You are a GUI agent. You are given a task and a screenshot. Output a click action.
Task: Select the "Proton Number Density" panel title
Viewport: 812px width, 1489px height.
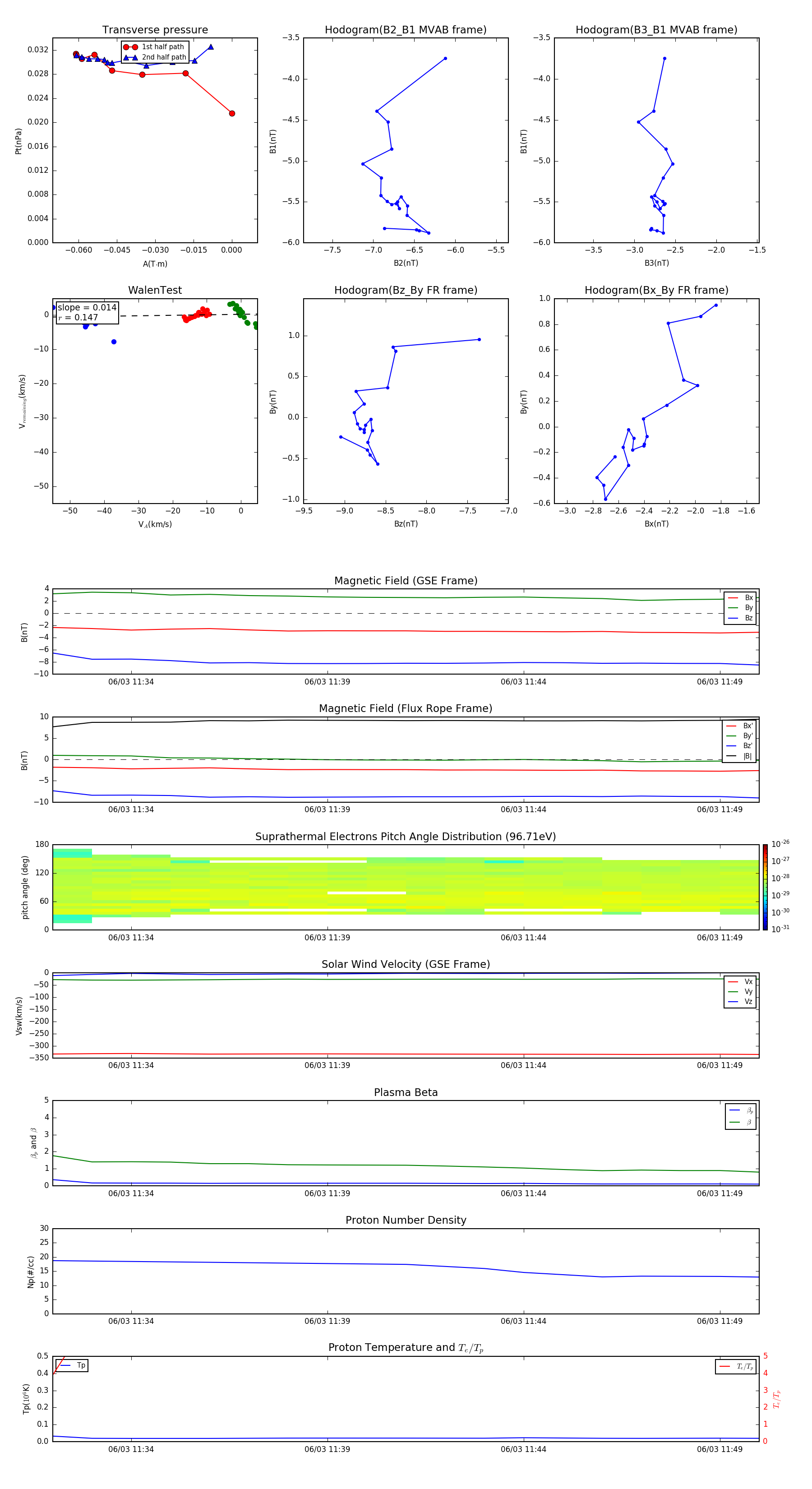pos(406,1220)
